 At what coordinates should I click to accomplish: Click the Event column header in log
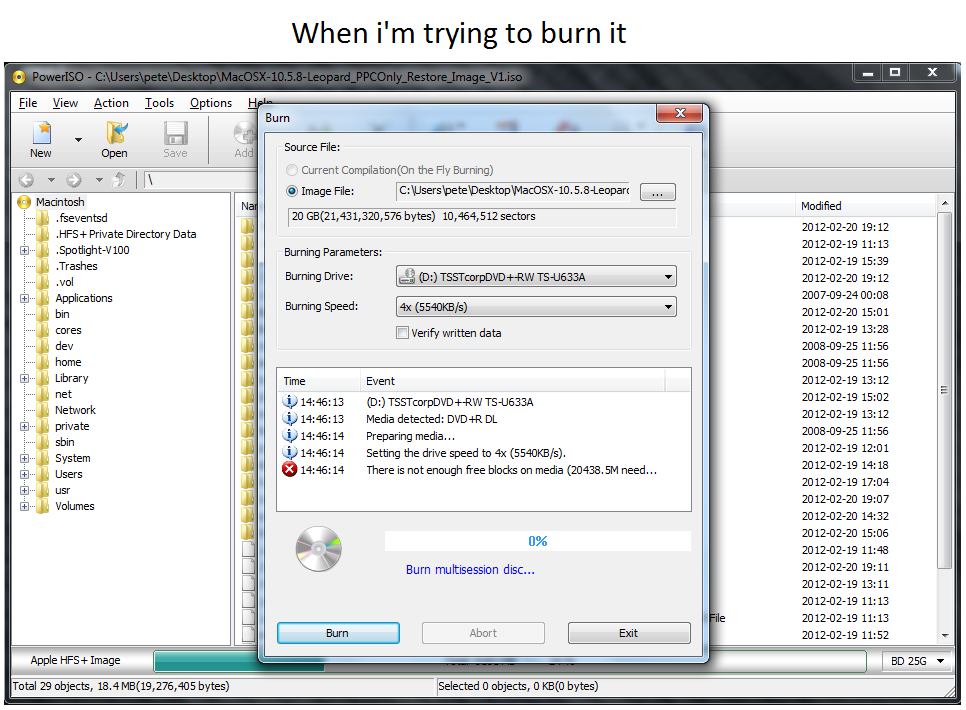[513, 381]
